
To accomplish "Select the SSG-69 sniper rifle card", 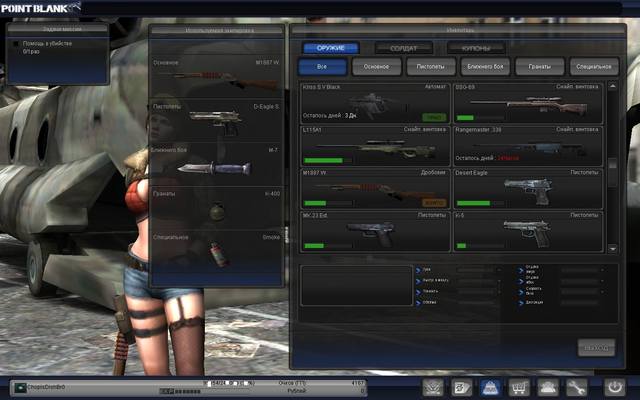I will click(x=528, y=103).
